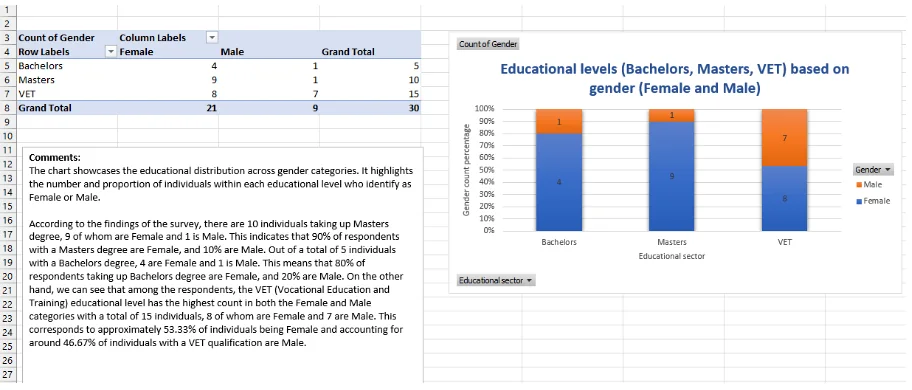Image resolution: width=912 pixels, height=390 pixels.
Task: Click the Educational sector axis title
Action: click(x=671, y=256)
